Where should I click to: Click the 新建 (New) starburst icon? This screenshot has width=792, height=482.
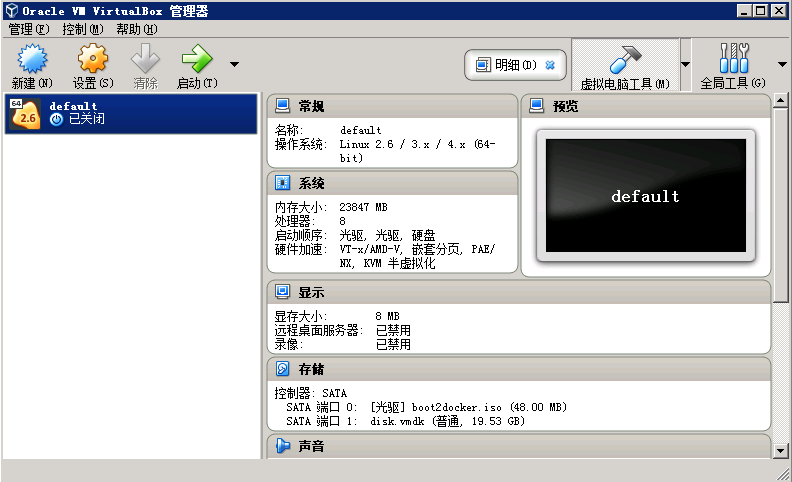pos(32,59)
